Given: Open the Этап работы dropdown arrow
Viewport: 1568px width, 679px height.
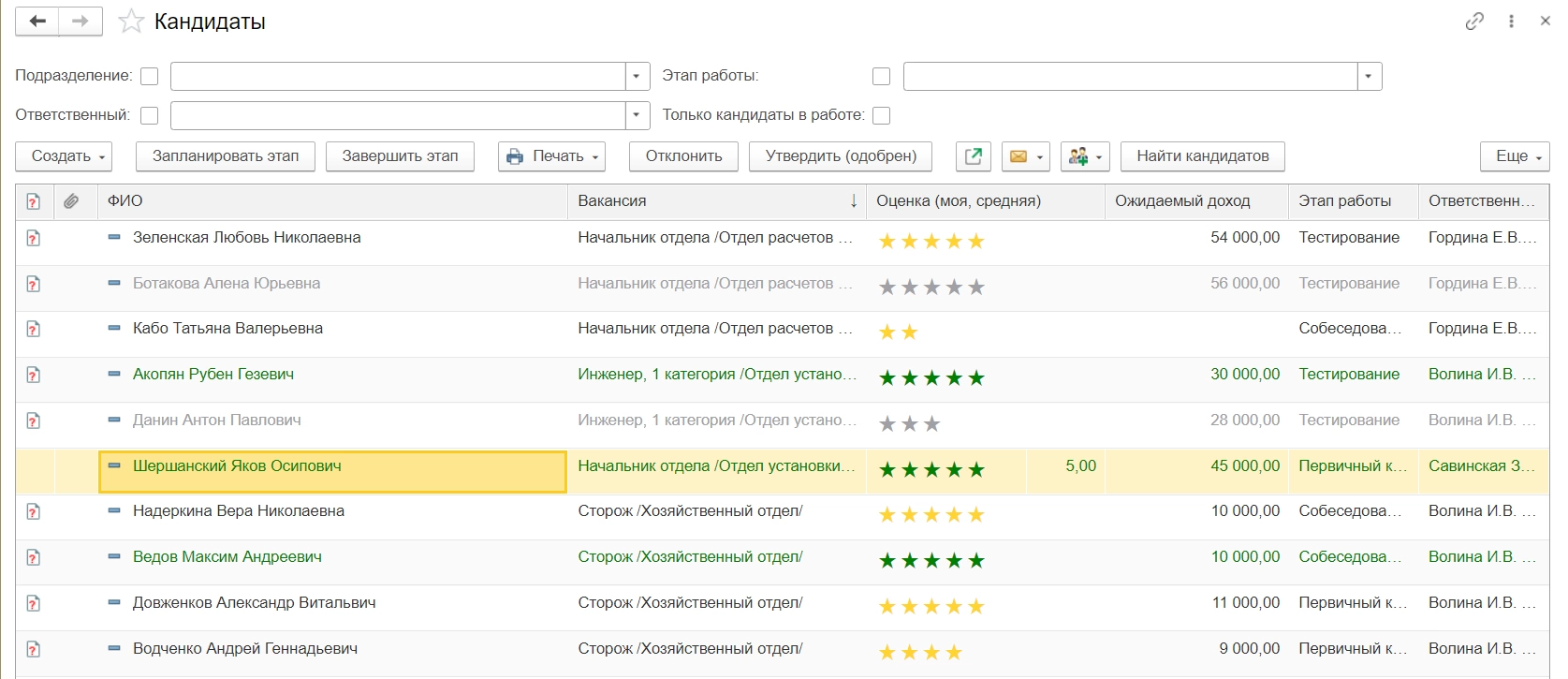Looking at the screenshot, I should (1369, 77).
